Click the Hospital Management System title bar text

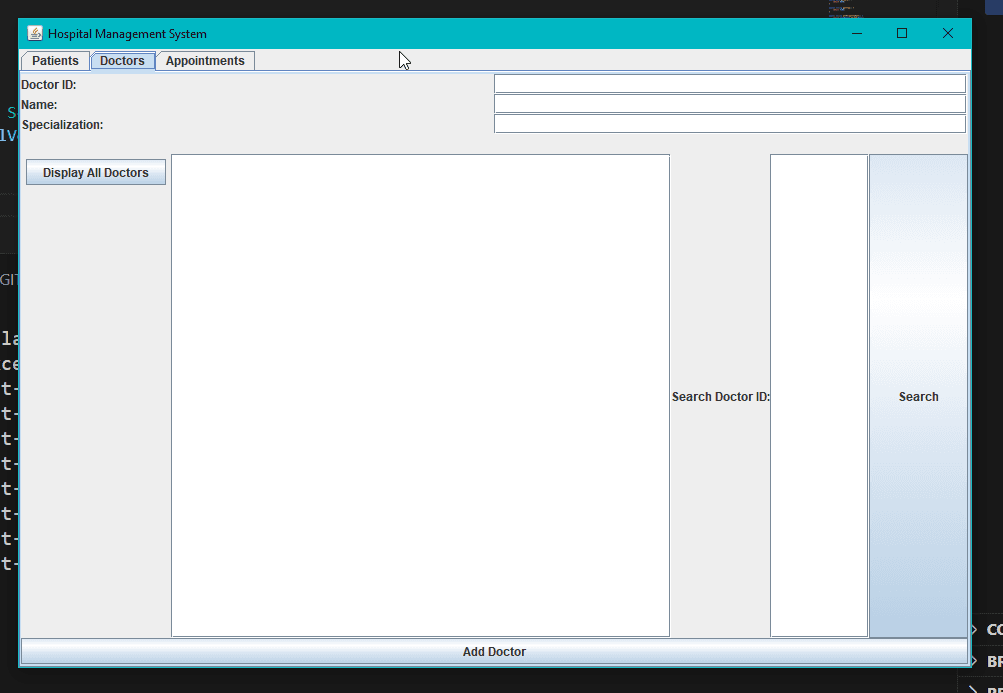(127, 34)
